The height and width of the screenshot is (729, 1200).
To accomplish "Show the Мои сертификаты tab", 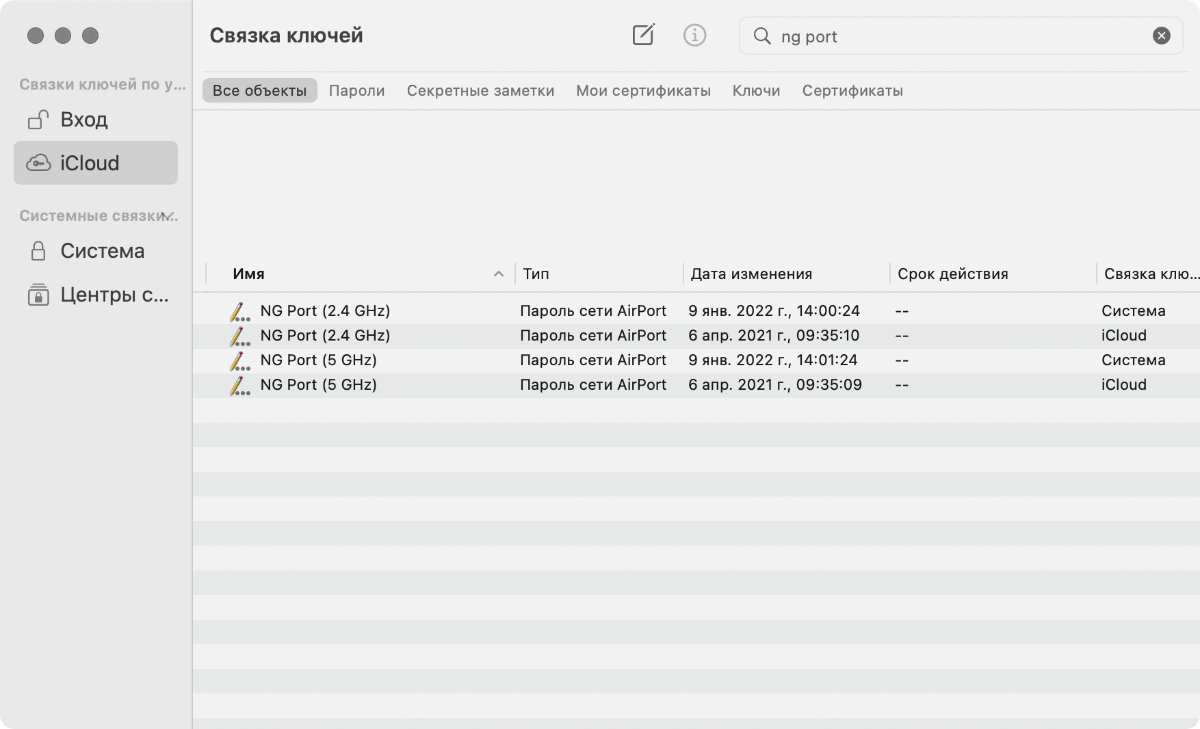I will pos(643,91).
